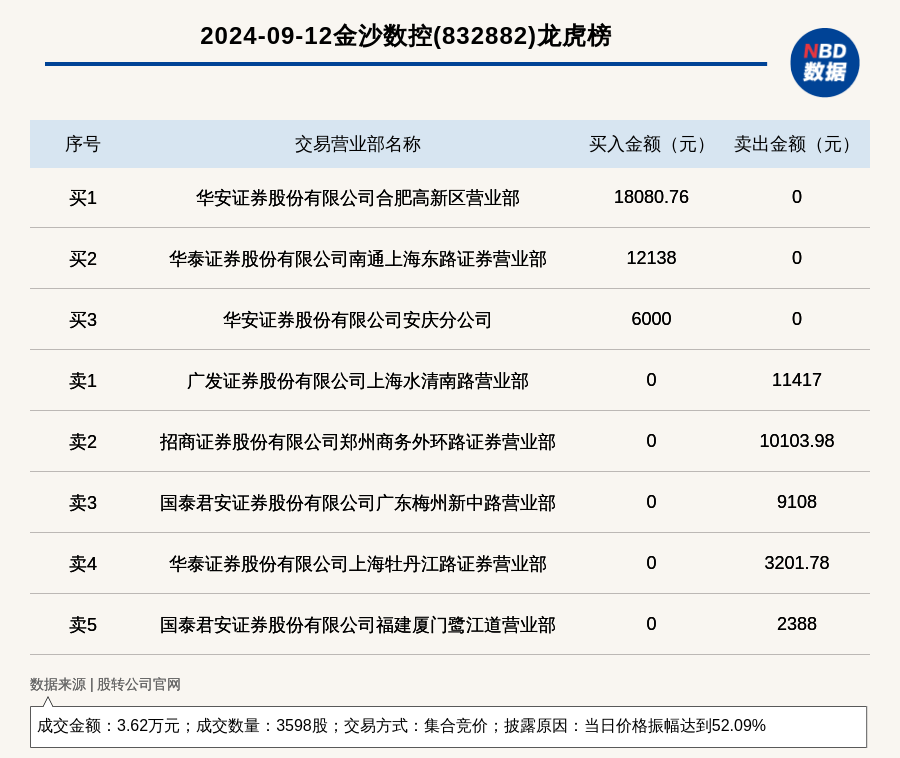Screen dimensions: 900x758
Task: Click the sell amount 11417
Action: point(796,380)
